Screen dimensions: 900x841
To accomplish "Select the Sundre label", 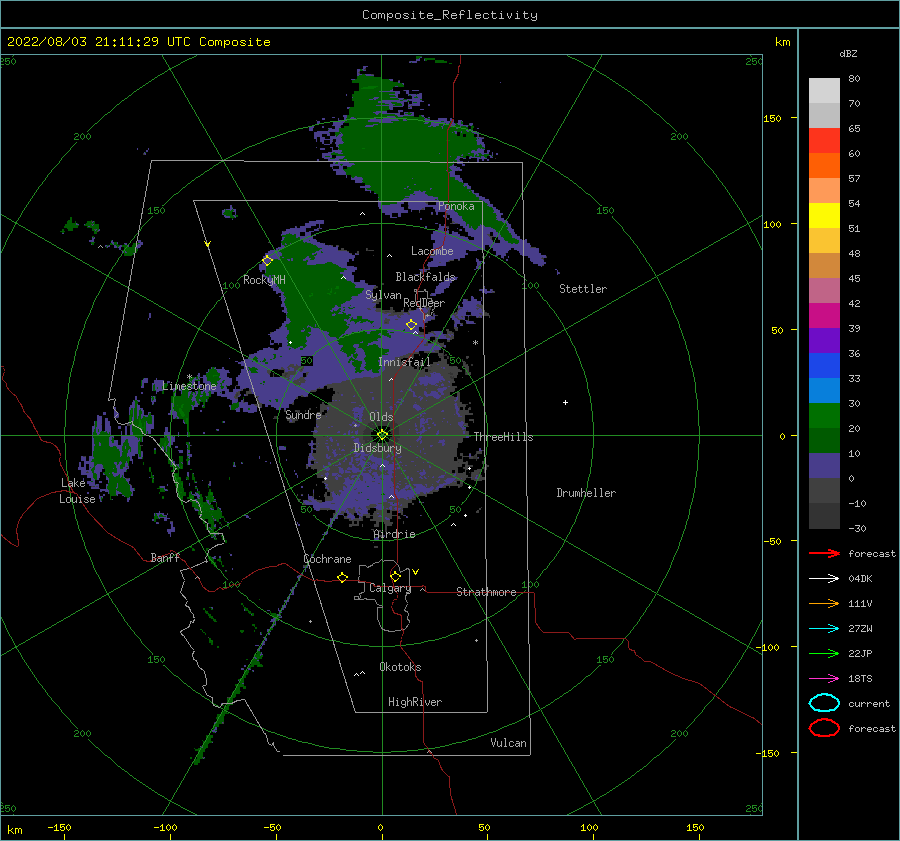I will [303, 414].
